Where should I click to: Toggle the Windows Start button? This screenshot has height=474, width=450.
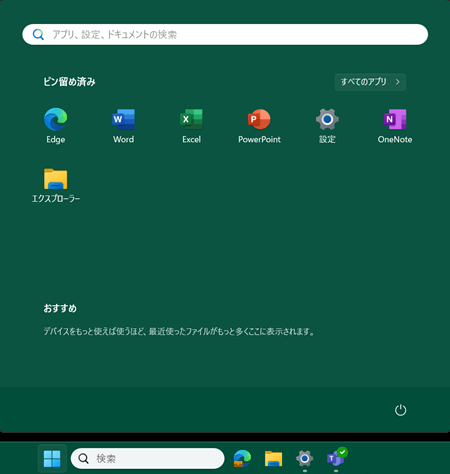coord(52,459)
